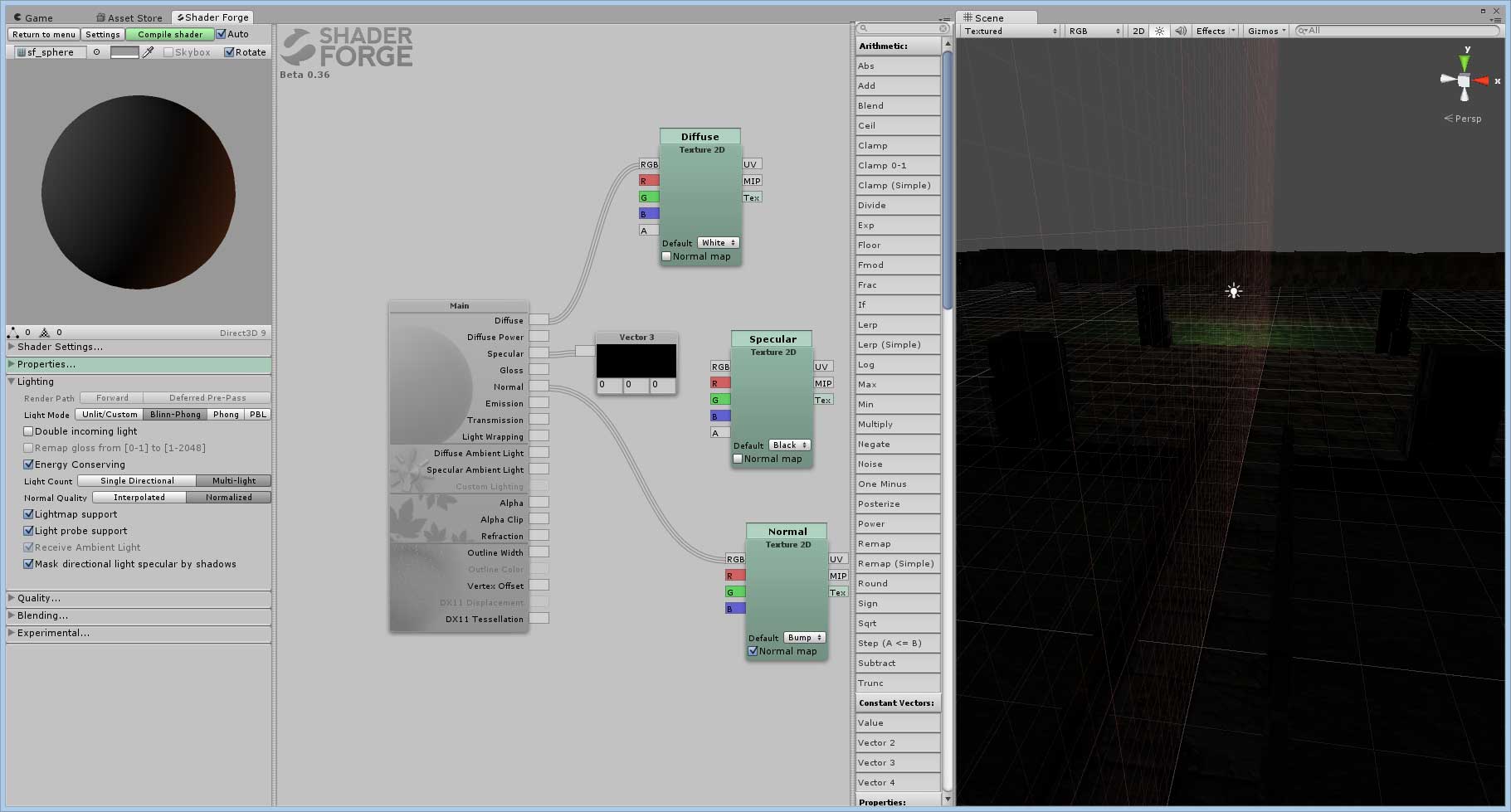1511x812 pixels.
Task: Toggle the 2D scene view button
Action: click(x=1138, y=31)
